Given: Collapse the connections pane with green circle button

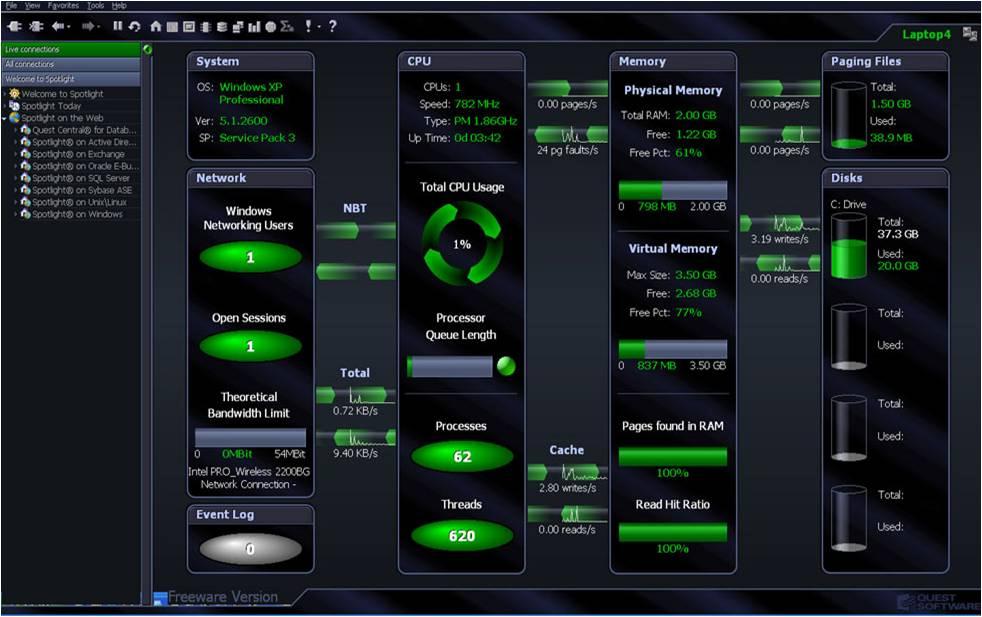Looking at the screenshot, I should [148, 49].
